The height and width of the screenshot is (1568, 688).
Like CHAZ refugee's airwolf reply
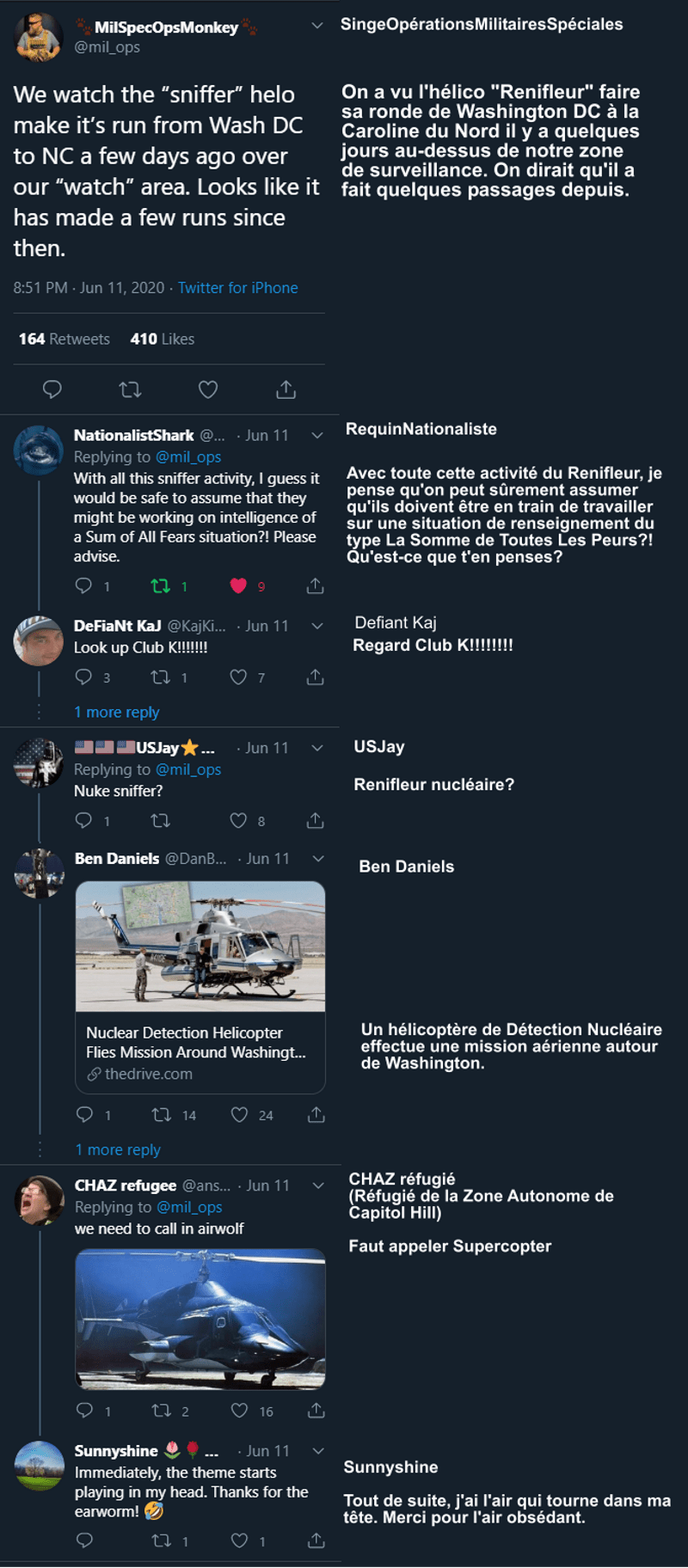(239, 1410)
